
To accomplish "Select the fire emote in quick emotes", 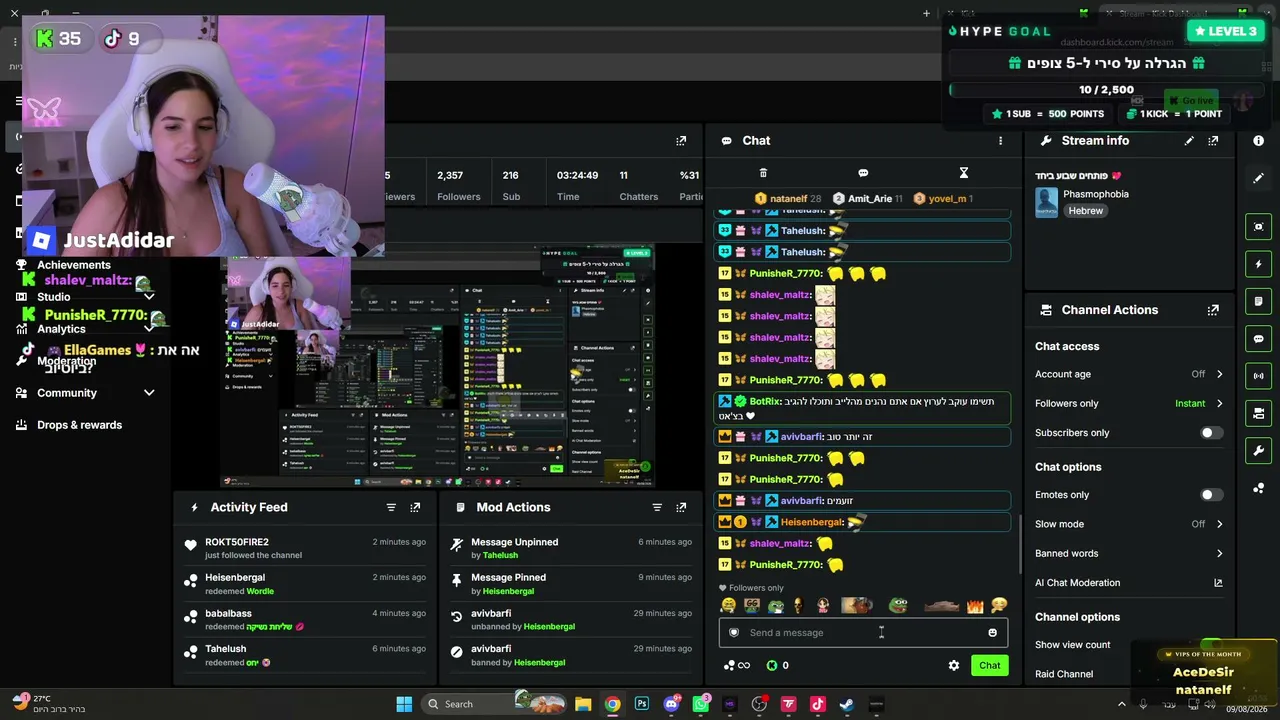I will [975, 606].
